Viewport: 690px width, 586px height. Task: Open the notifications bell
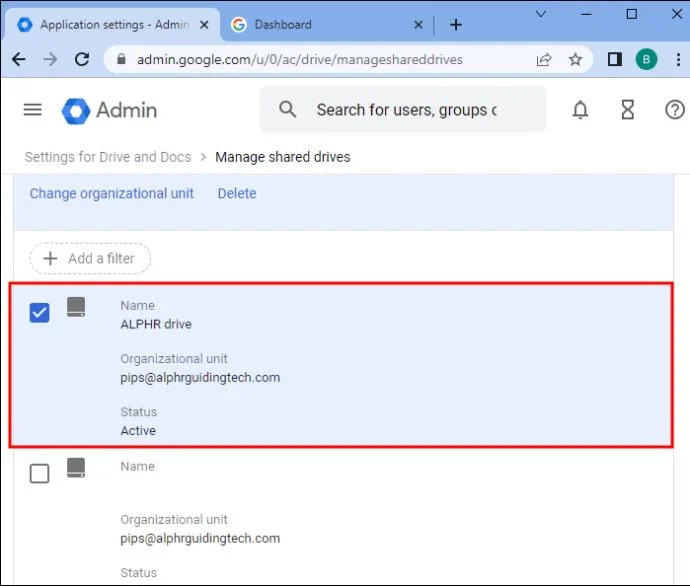coord(580,110)
